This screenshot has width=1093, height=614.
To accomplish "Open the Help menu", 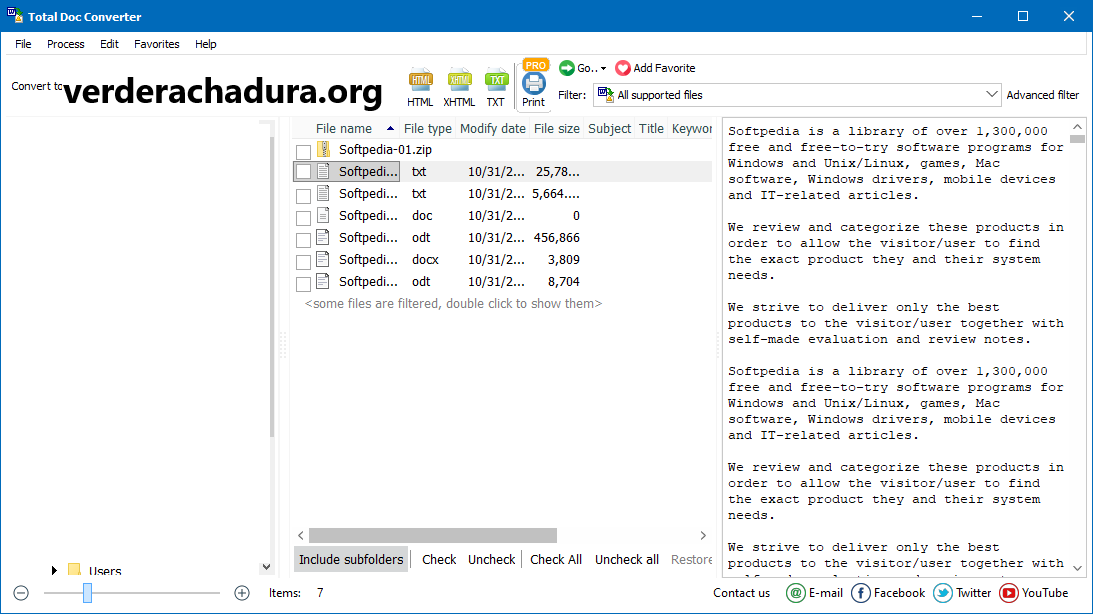I will pyautogui.click(x=206, y=44).
